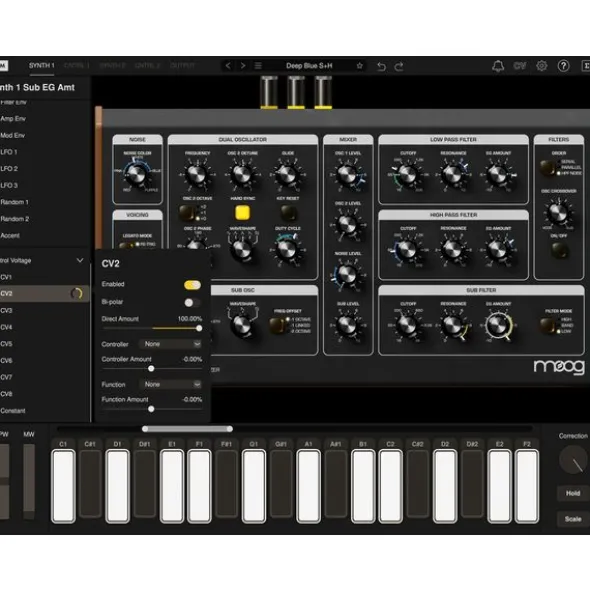The width and height of the screenshot is (590, 591).
Task: Adjust the Direct Amount slider handle
Action: pyautogui.click(x=199, y=328)
